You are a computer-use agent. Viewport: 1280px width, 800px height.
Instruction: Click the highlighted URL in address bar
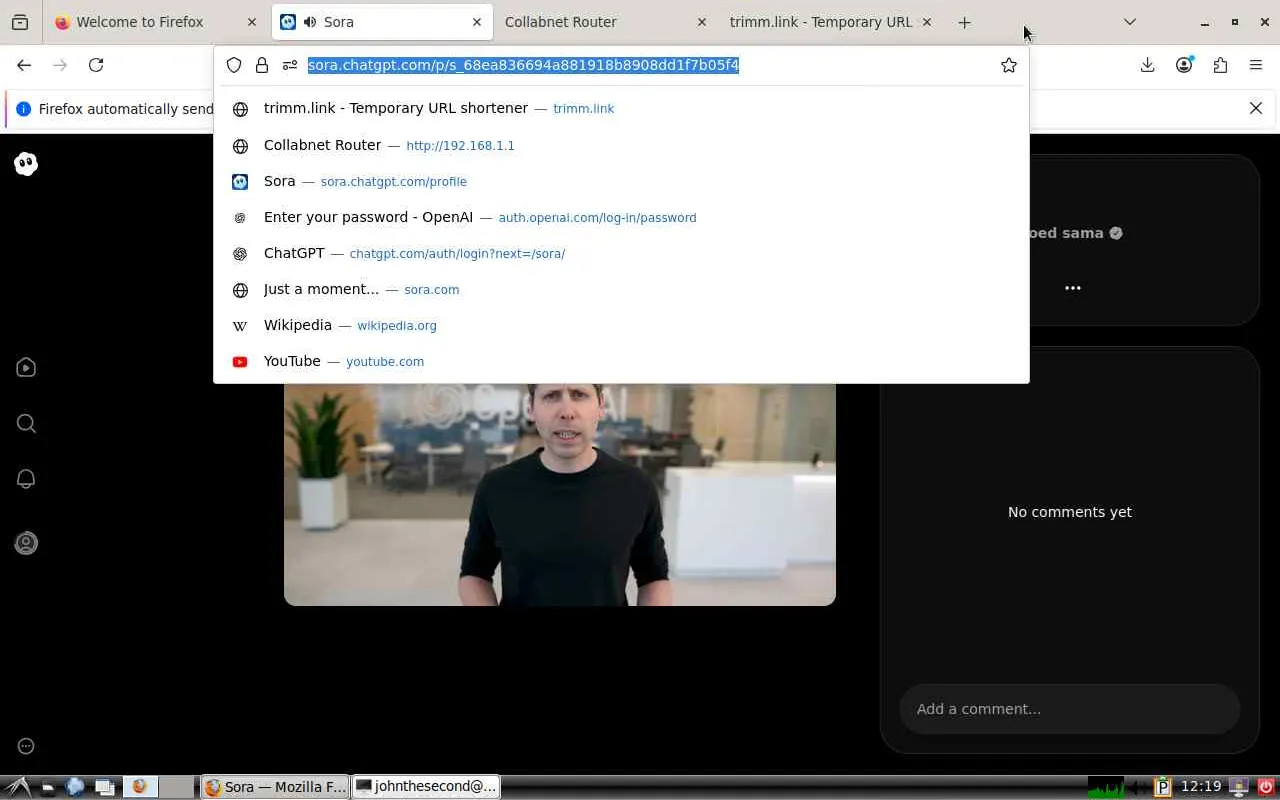pos(523,65)
